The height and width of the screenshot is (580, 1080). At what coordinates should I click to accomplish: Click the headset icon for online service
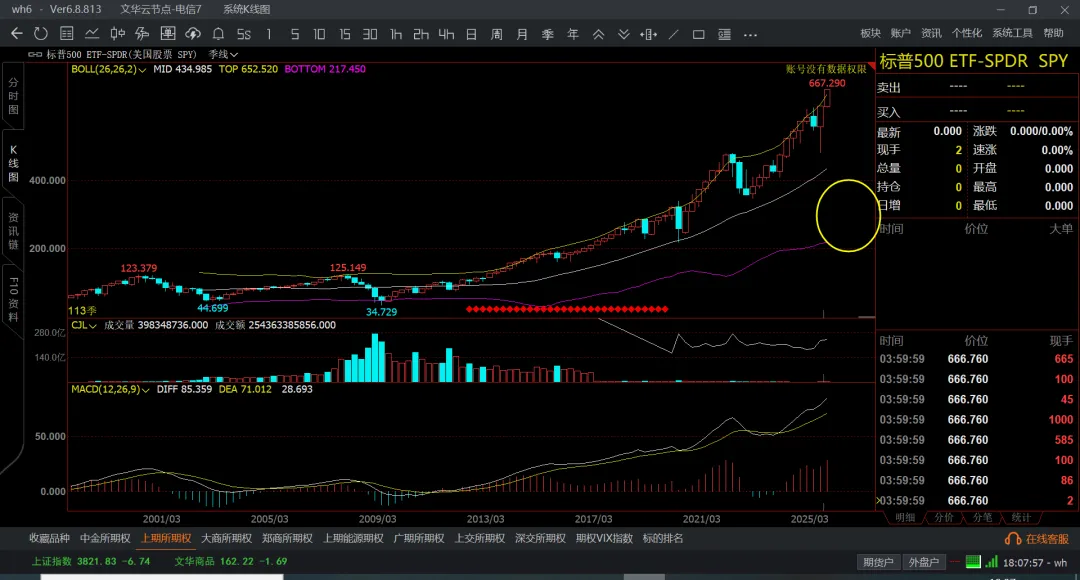pyautogui.click(x=1012, y=539)
